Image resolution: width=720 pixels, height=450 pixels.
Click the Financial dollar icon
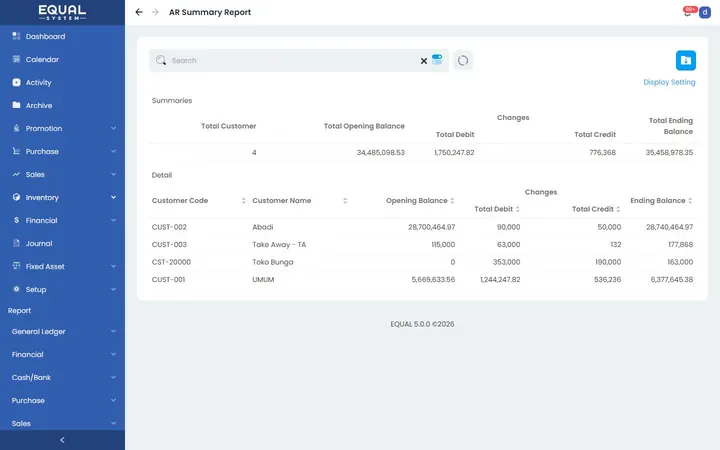[17, 220]
